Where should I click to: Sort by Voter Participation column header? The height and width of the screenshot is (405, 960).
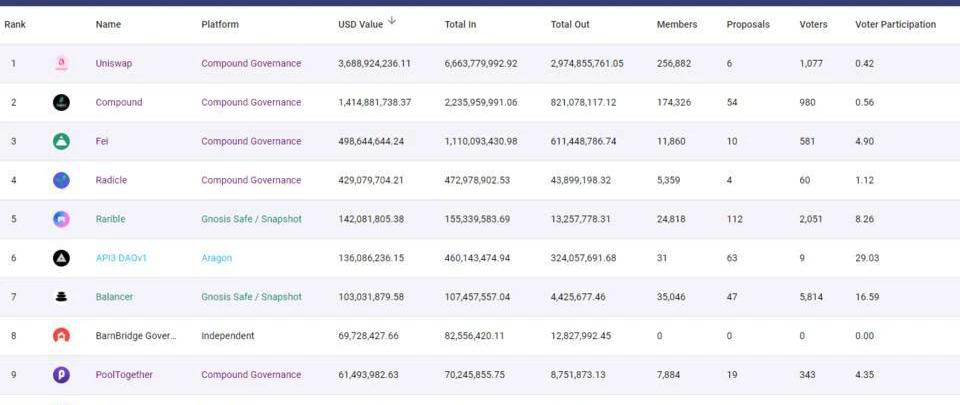(896, 24)
